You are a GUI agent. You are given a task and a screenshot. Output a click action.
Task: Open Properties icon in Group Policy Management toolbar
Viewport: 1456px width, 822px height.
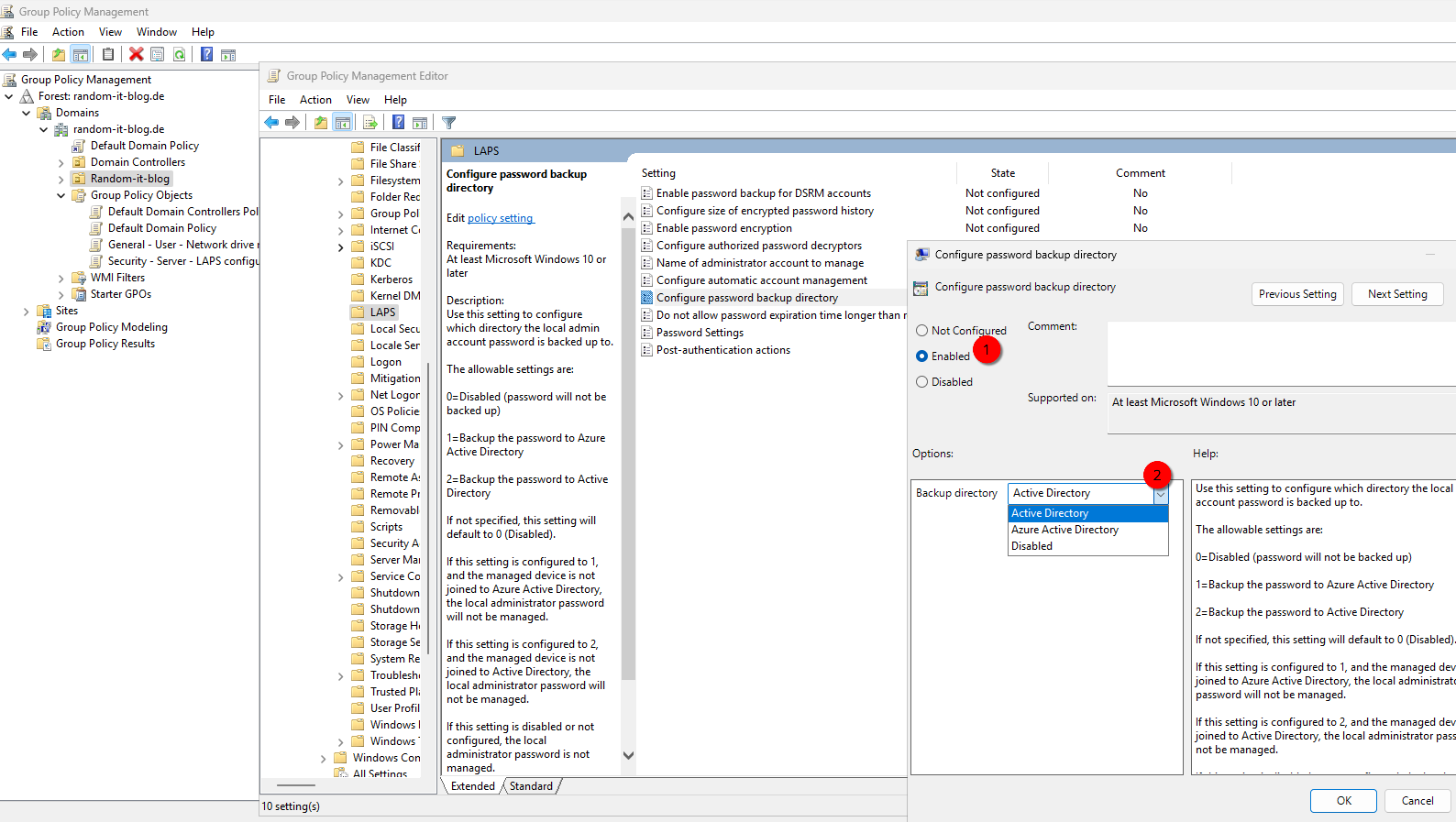click(158, 54)
